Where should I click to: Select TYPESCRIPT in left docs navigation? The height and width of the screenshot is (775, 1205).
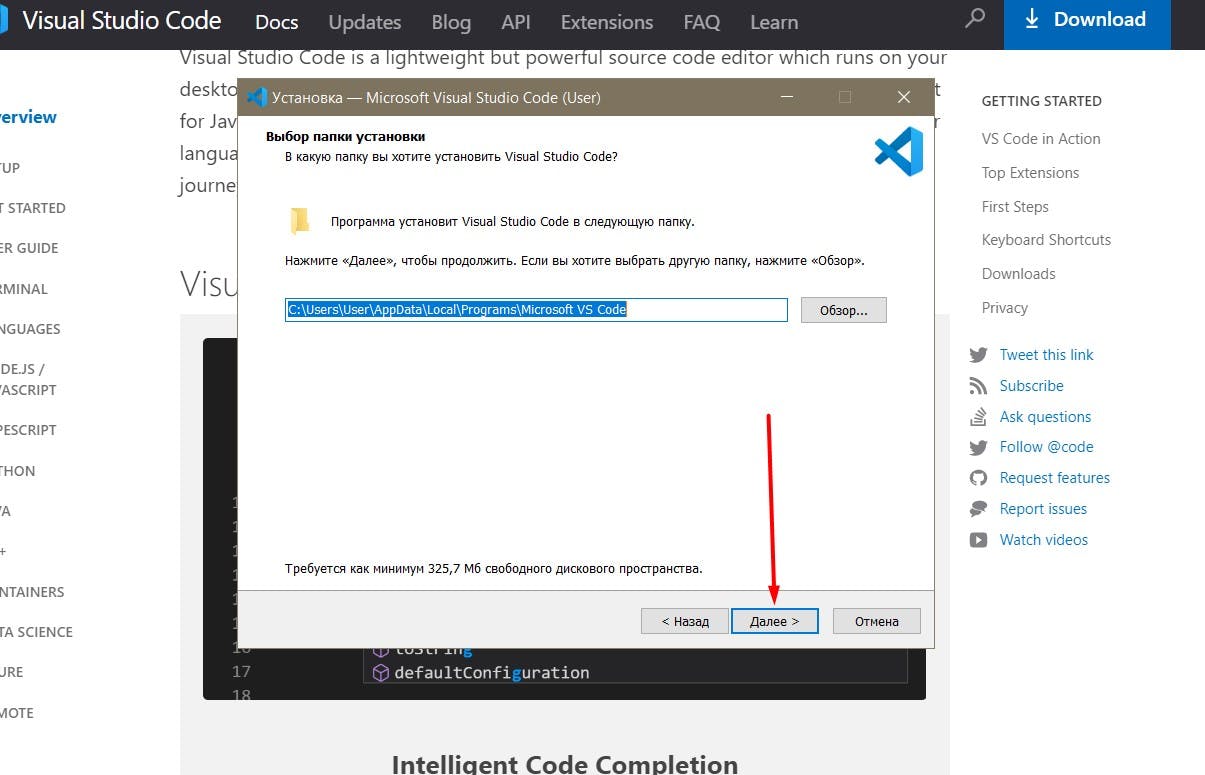(28, 430)
